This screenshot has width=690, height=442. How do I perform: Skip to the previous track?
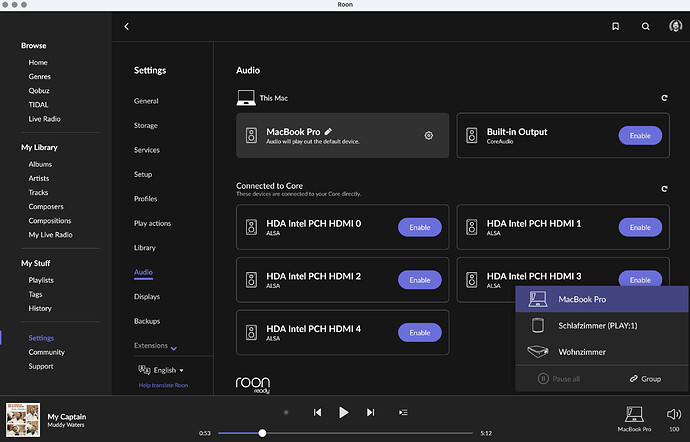[x=317, y=413]
